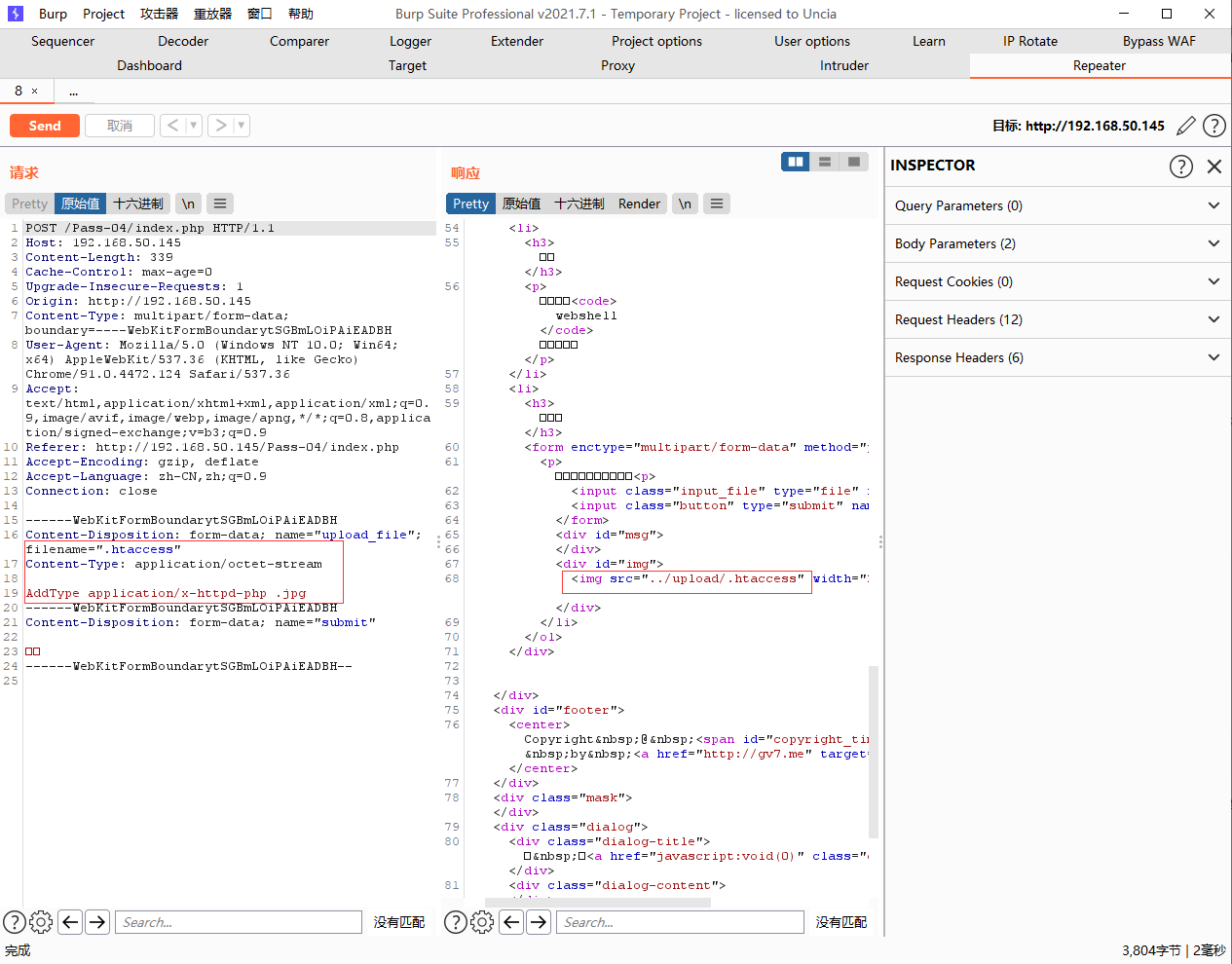Open forward history dropdown arrow
Viewport: 1232px width, 964px height.
(x=242, y=126)
